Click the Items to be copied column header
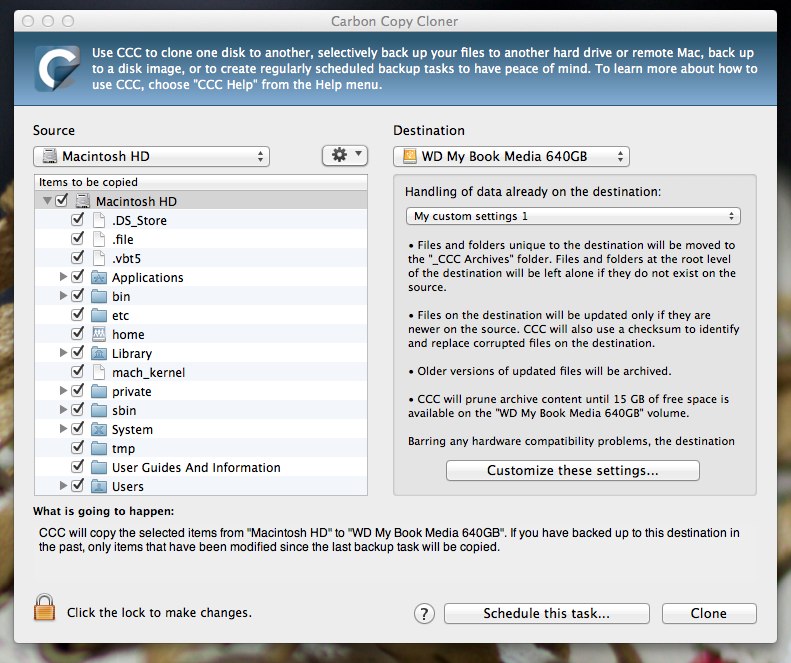 click(201, 182)
